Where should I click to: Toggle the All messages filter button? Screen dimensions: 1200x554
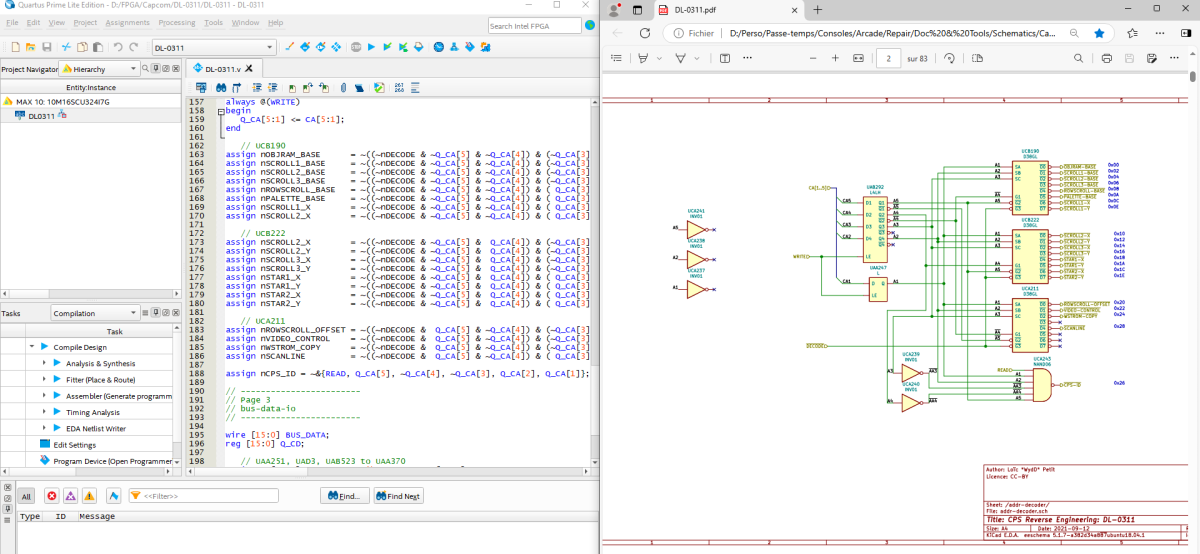(x=27, y=496)
